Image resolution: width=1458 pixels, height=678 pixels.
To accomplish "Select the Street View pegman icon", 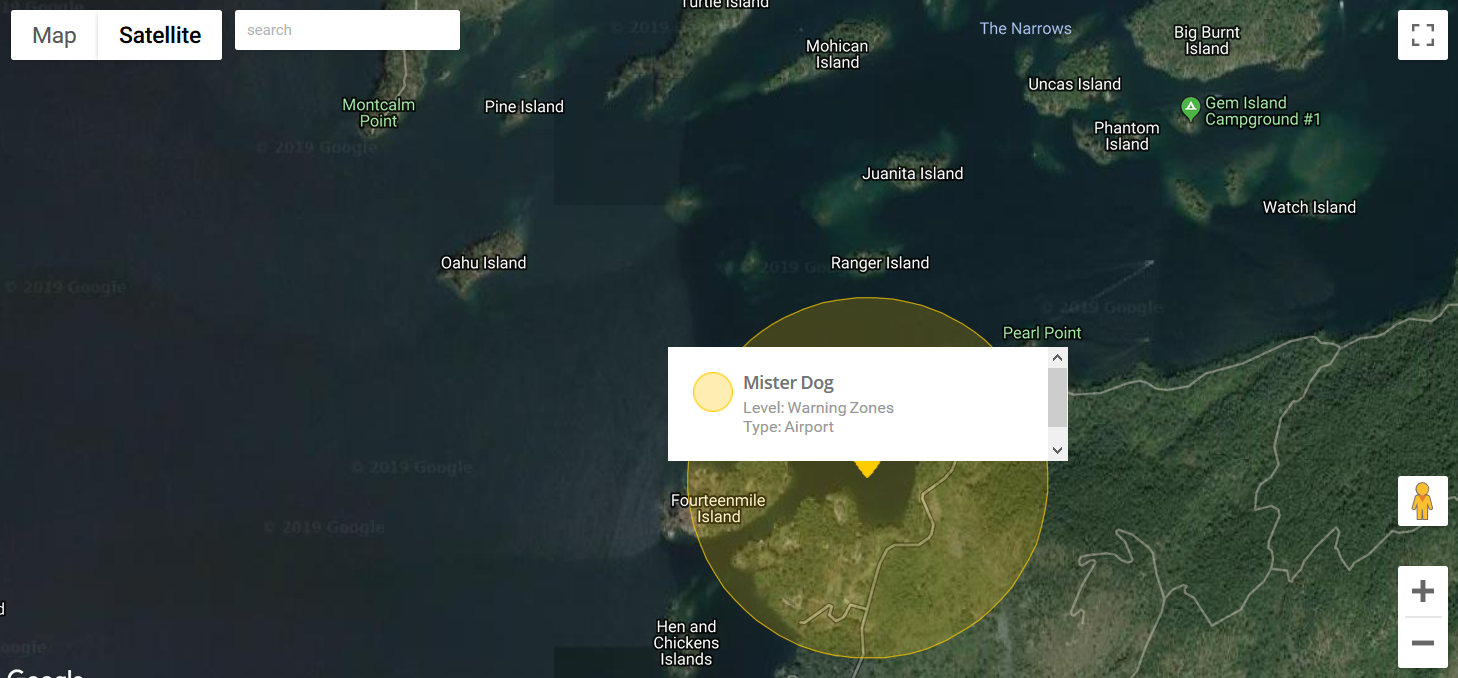I will point(1422,501).
